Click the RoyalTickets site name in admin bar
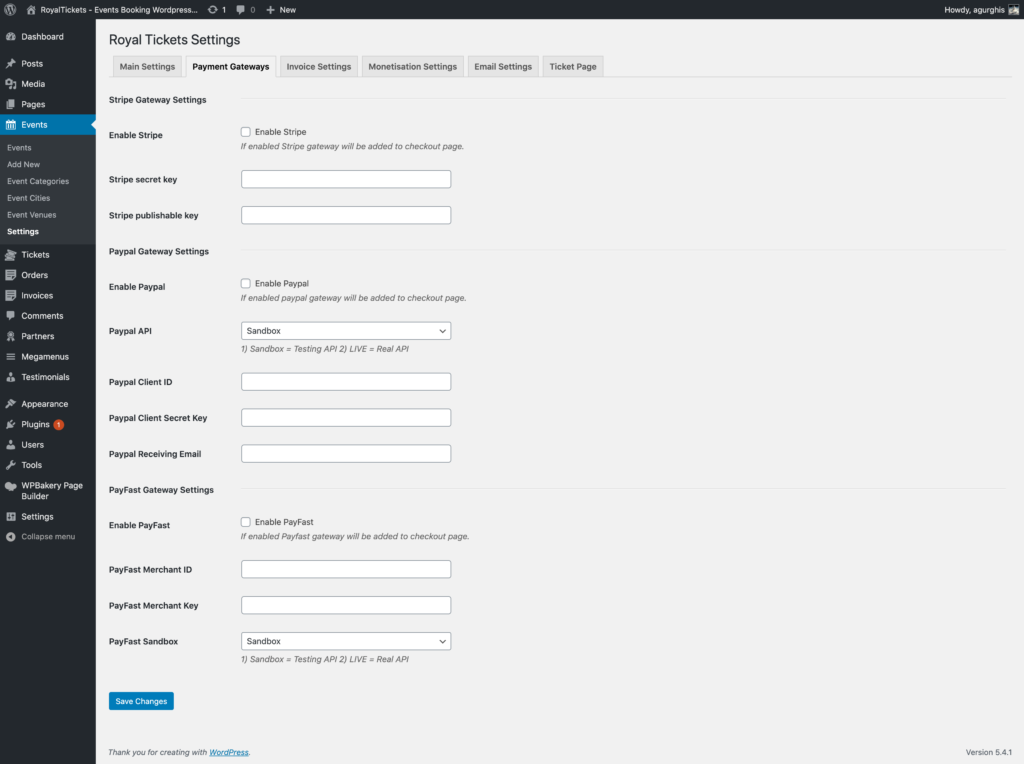This screenshot has width=1024, height=764. click(119, 10)
